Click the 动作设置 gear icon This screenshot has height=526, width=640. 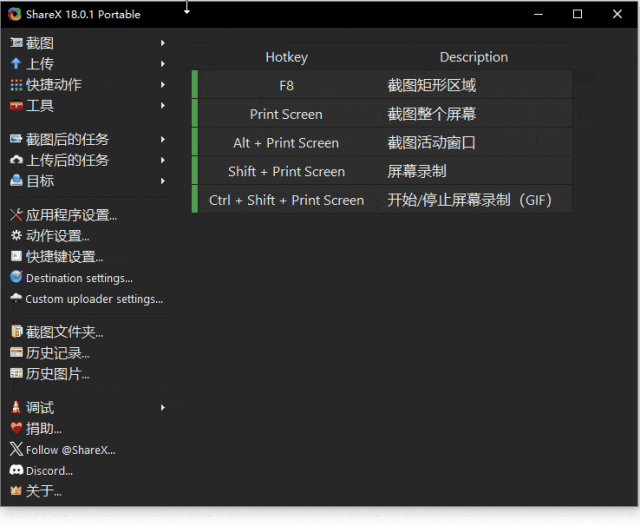(16, 235)
